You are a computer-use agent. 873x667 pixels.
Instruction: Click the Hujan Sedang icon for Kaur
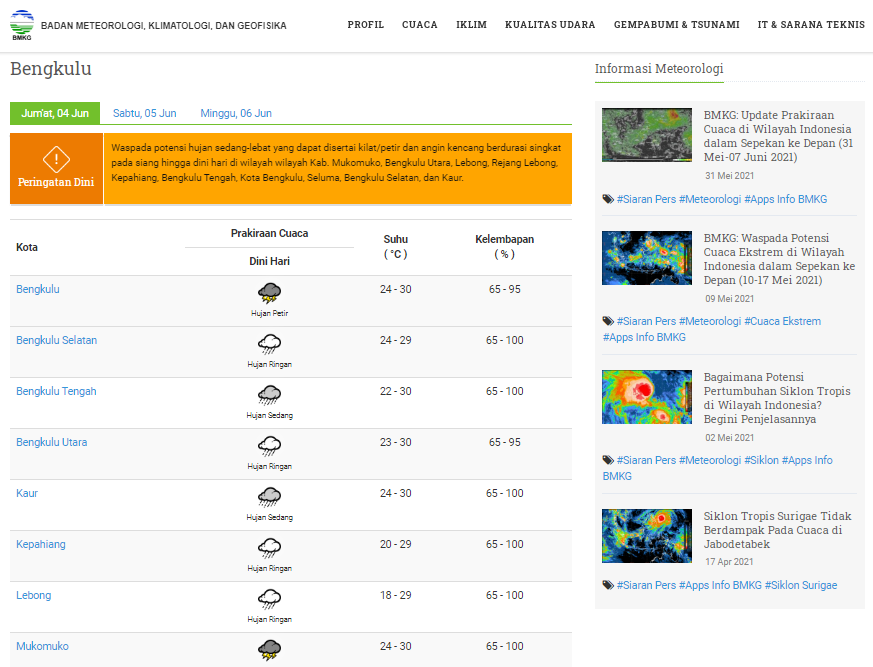[x=269, y=497]
